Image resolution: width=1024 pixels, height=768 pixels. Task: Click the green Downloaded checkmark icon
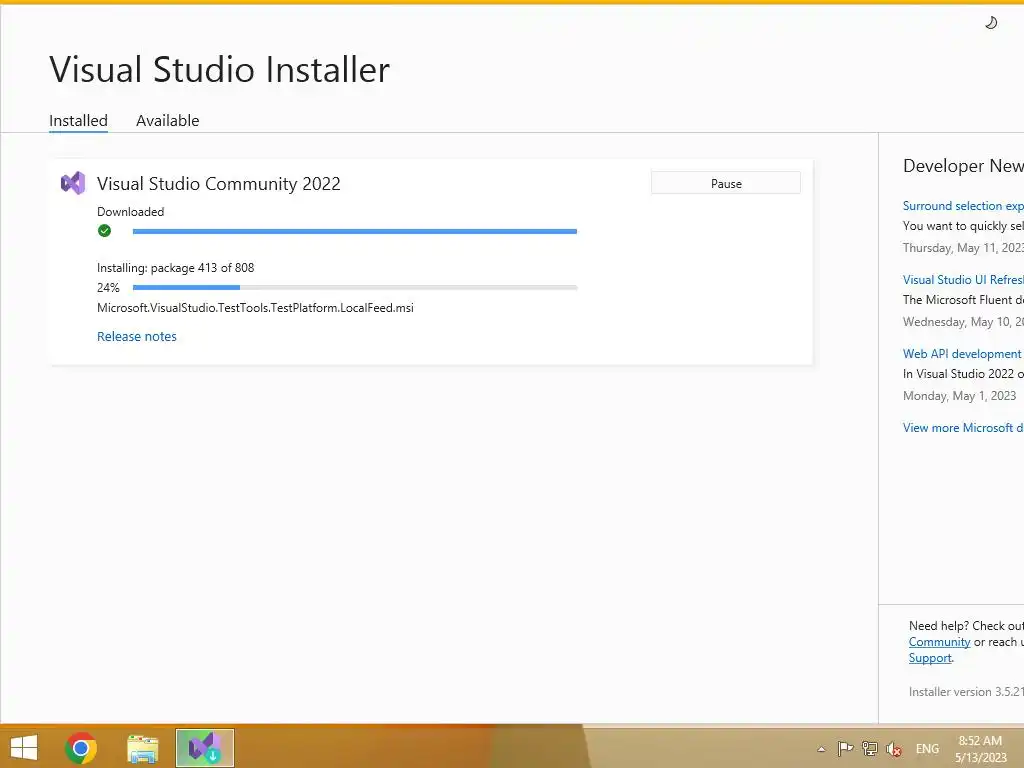(104, 231)
